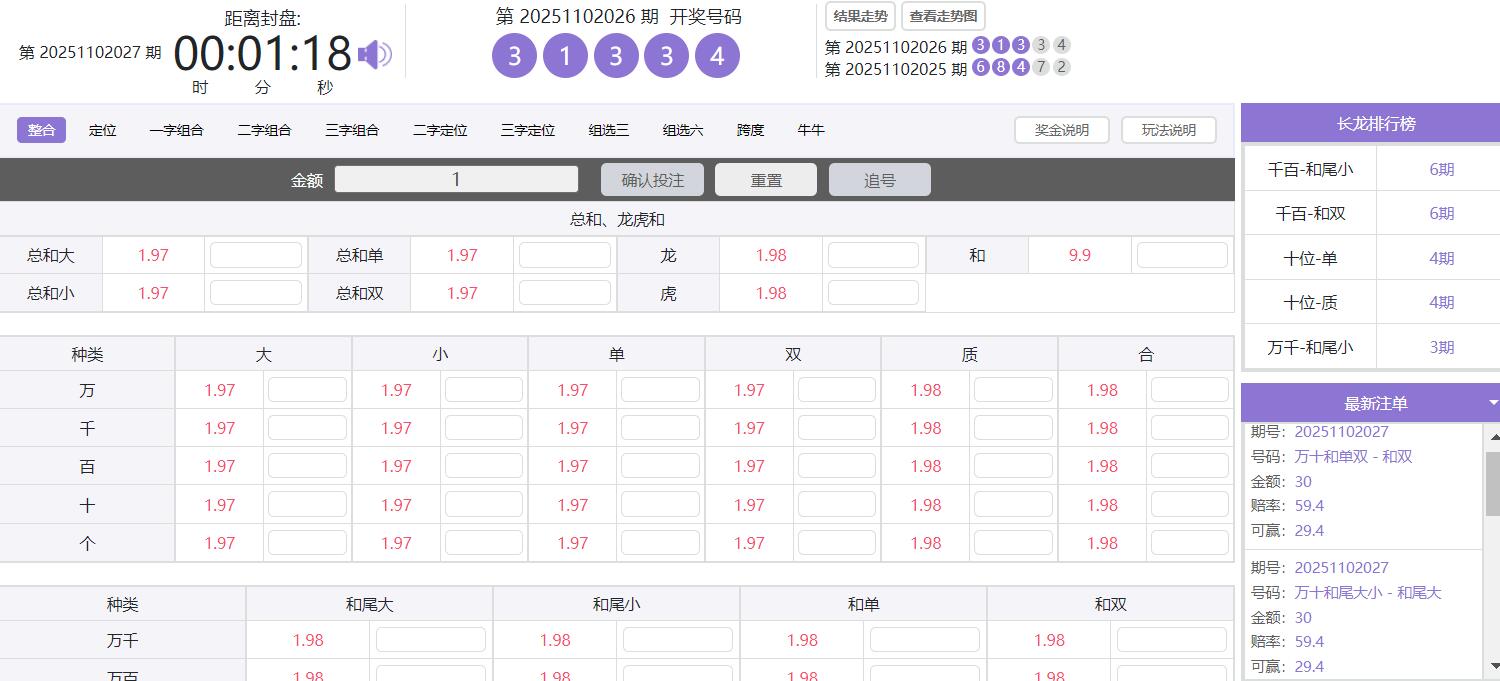The image size is (1500, 681).
Task: Open the 牛牛 play mode tab
Action: click(811, 129)
